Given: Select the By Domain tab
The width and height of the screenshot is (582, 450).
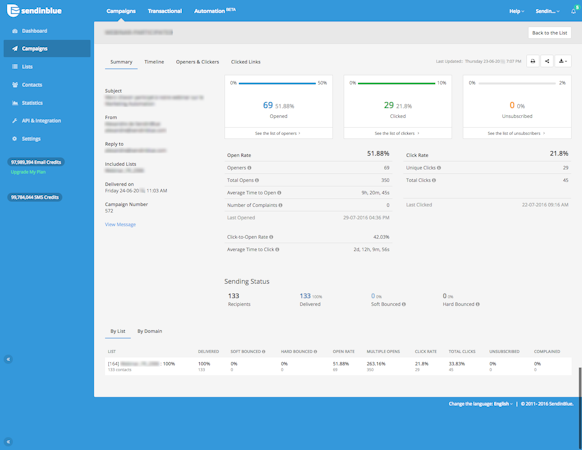Looking at the screenshot, I should tap(150, 331).
